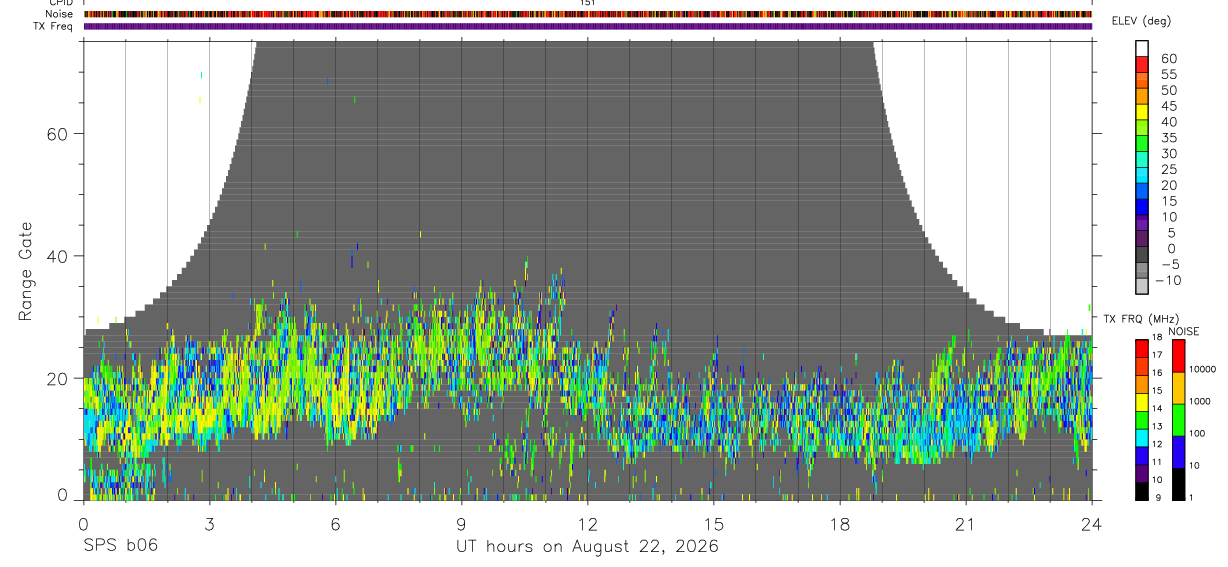Click the Range Gate axis title
The width and height of the screenshot is (1228, 567).
click(x=27, y=272)
